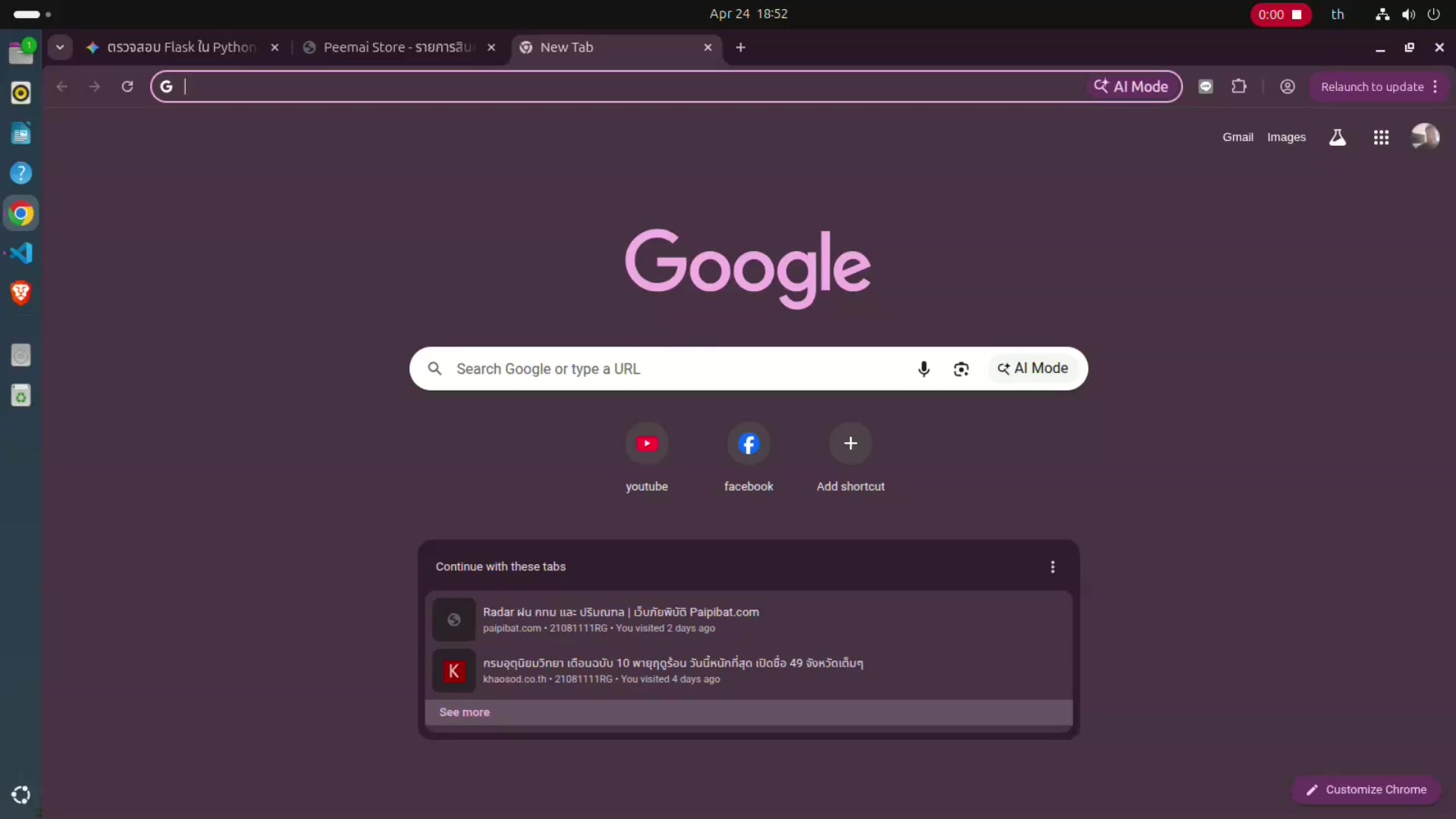1456x819 pixels.
Task: Open Search Labs flask icon
Action: 1338,137
